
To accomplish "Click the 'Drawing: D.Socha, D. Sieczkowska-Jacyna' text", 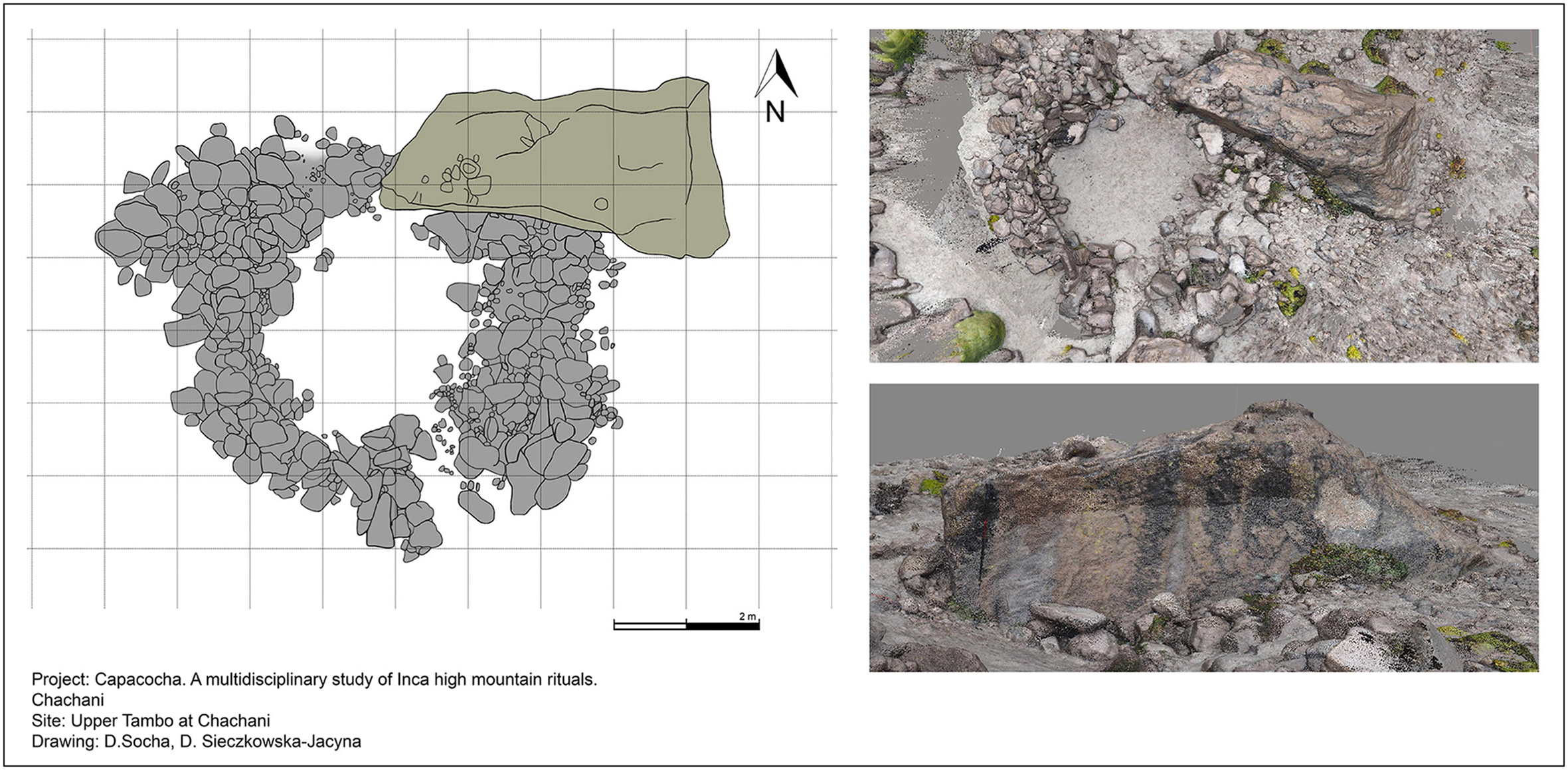I will [197, 741].
